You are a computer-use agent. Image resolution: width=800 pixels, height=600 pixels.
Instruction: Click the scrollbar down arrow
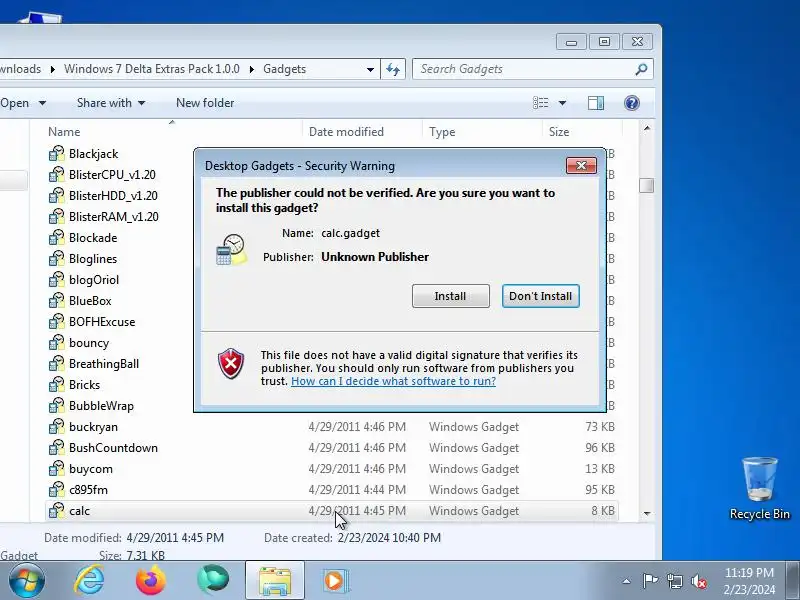(x=647, y=513)
